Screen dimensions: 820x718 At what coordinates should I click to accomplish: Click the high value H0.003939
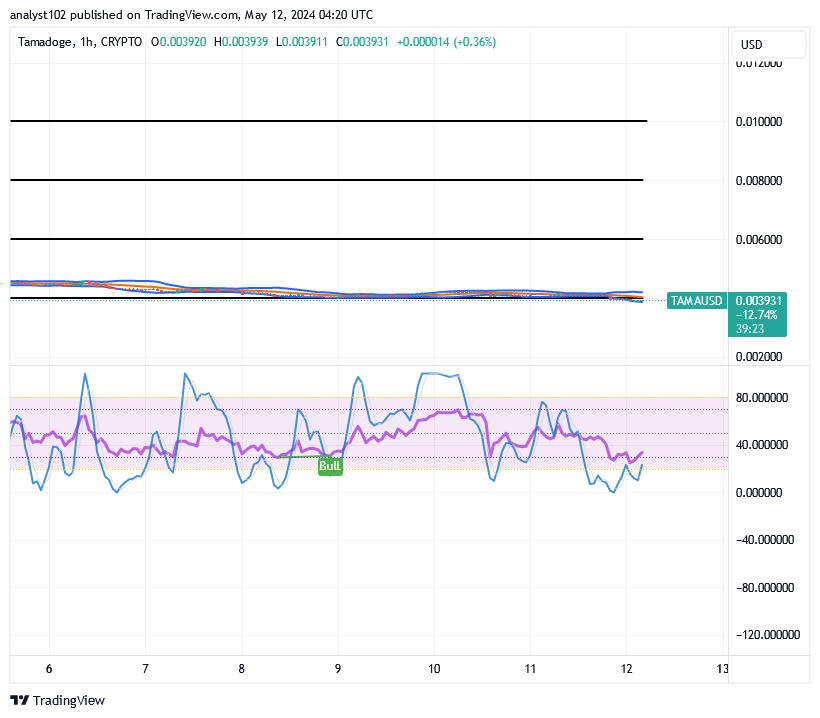(x=241, y=42)
